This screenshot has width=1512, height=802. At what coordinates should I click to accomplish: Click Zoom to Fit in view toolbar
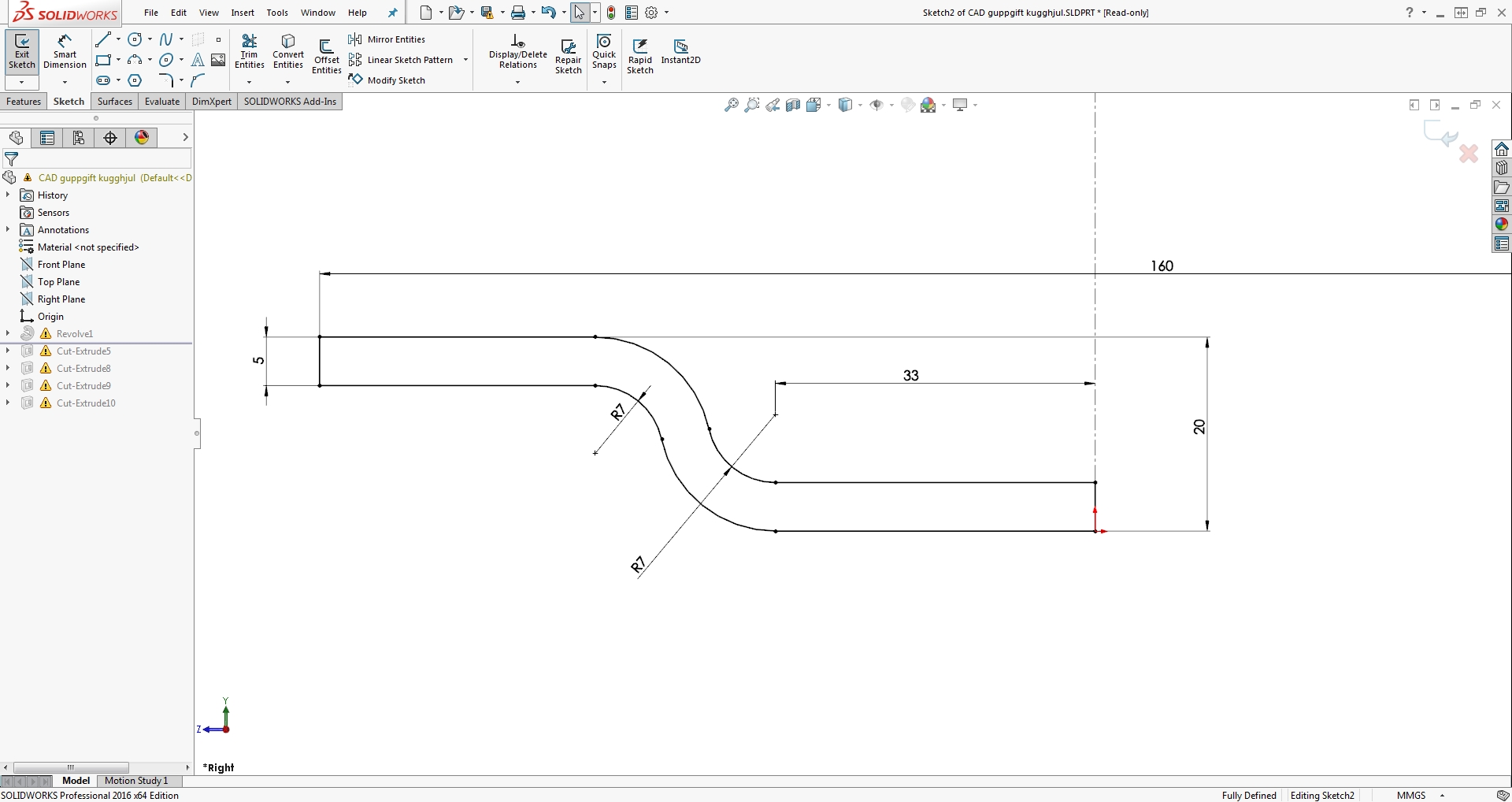(x=732, y=105)
